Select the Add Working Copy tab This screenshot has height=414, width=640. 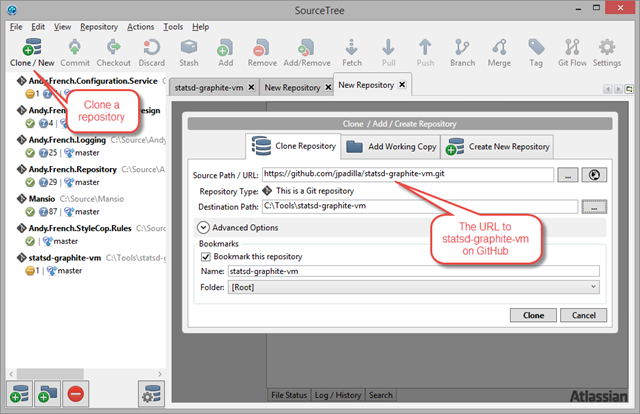(391, 147)
